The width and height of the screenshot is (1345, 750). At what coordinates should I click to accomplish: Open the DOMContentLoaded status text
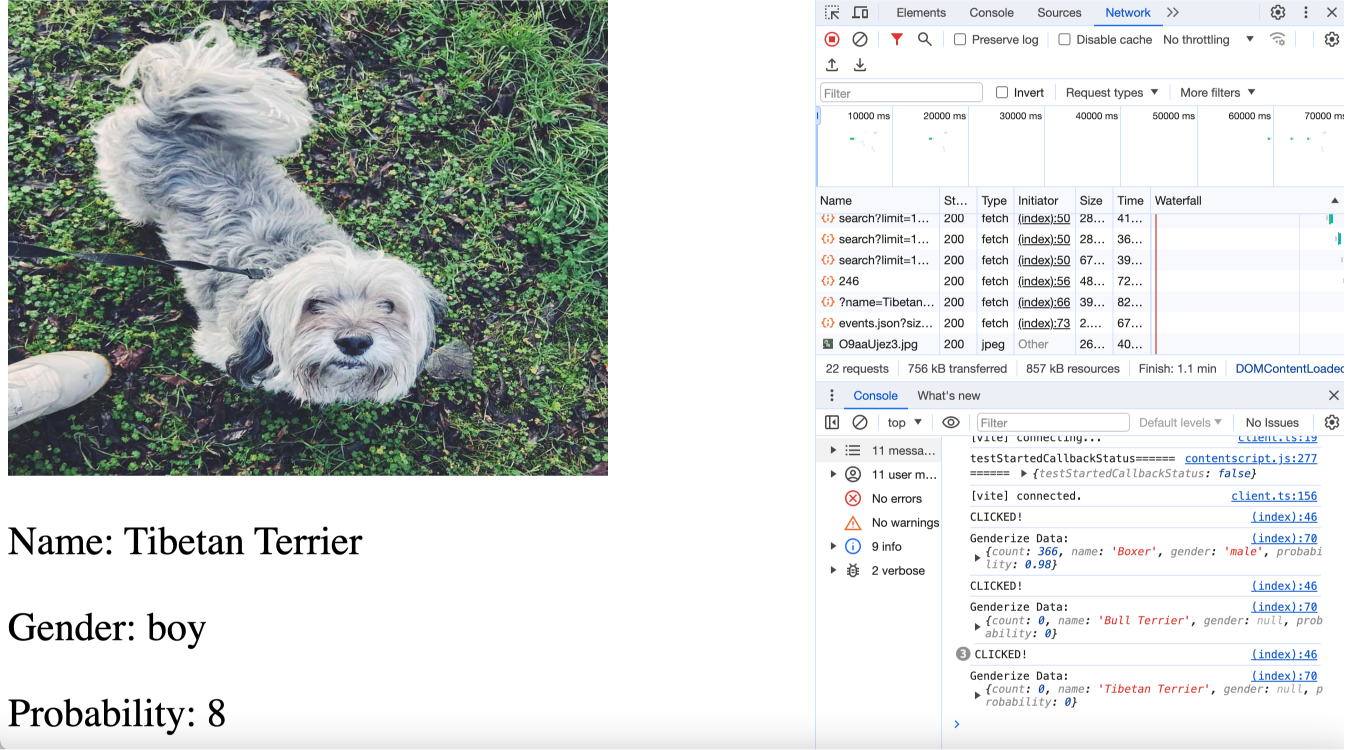(1289, 369)
